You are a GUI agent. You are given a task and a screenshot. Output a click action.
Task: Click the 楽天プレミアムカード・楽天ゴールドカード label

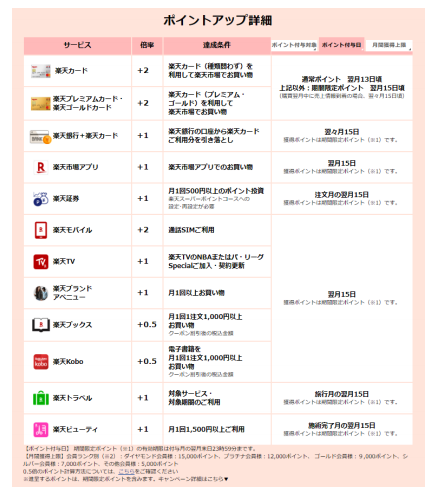pos(87,103)
